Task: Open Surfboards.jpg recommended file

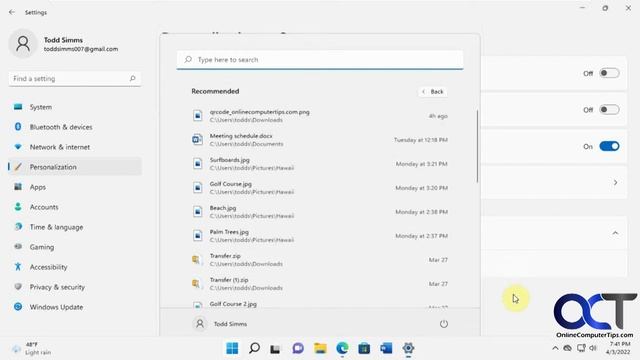Action: [320, 164]
